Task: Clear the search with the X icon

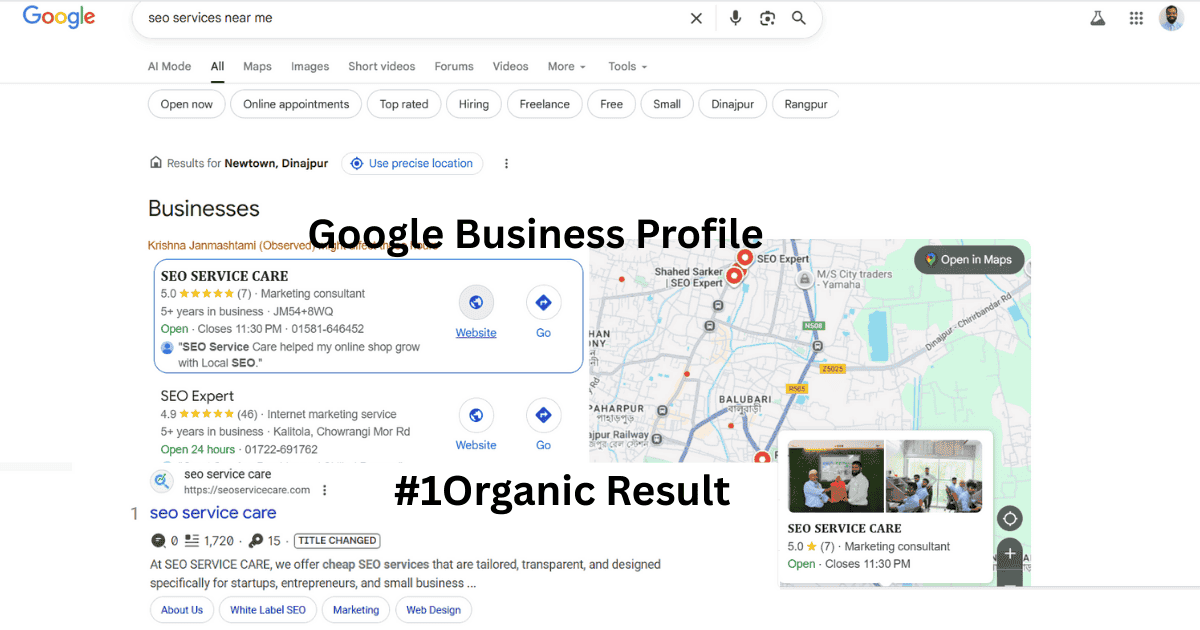Action: point(696,17)
